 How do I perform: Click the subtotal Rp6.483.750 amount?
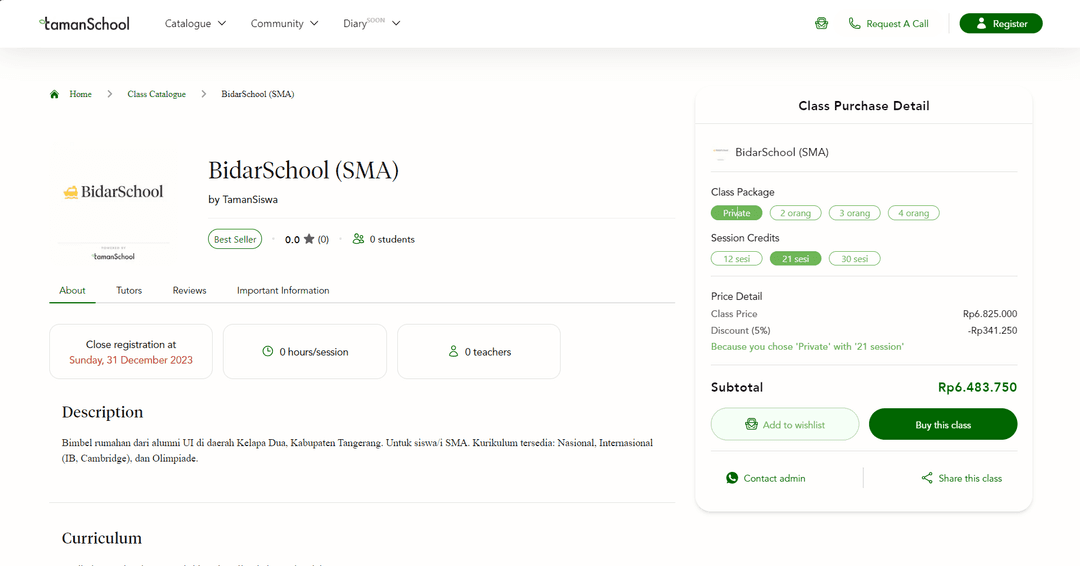pos(977,387)
